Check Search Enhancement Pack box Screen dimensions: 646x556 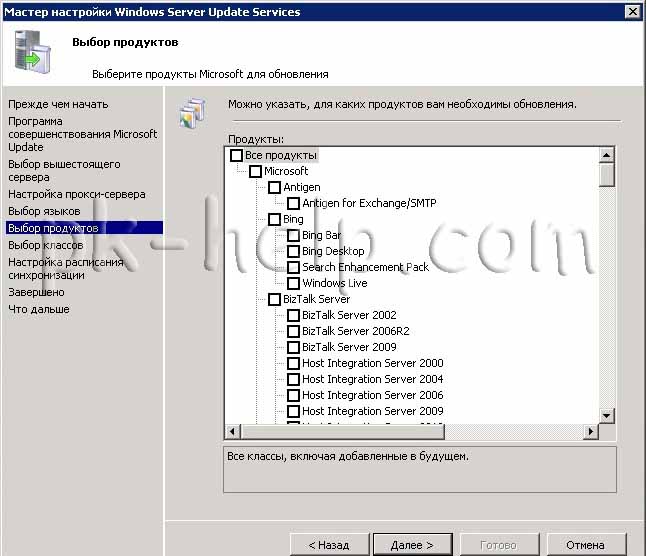(293, 267)
